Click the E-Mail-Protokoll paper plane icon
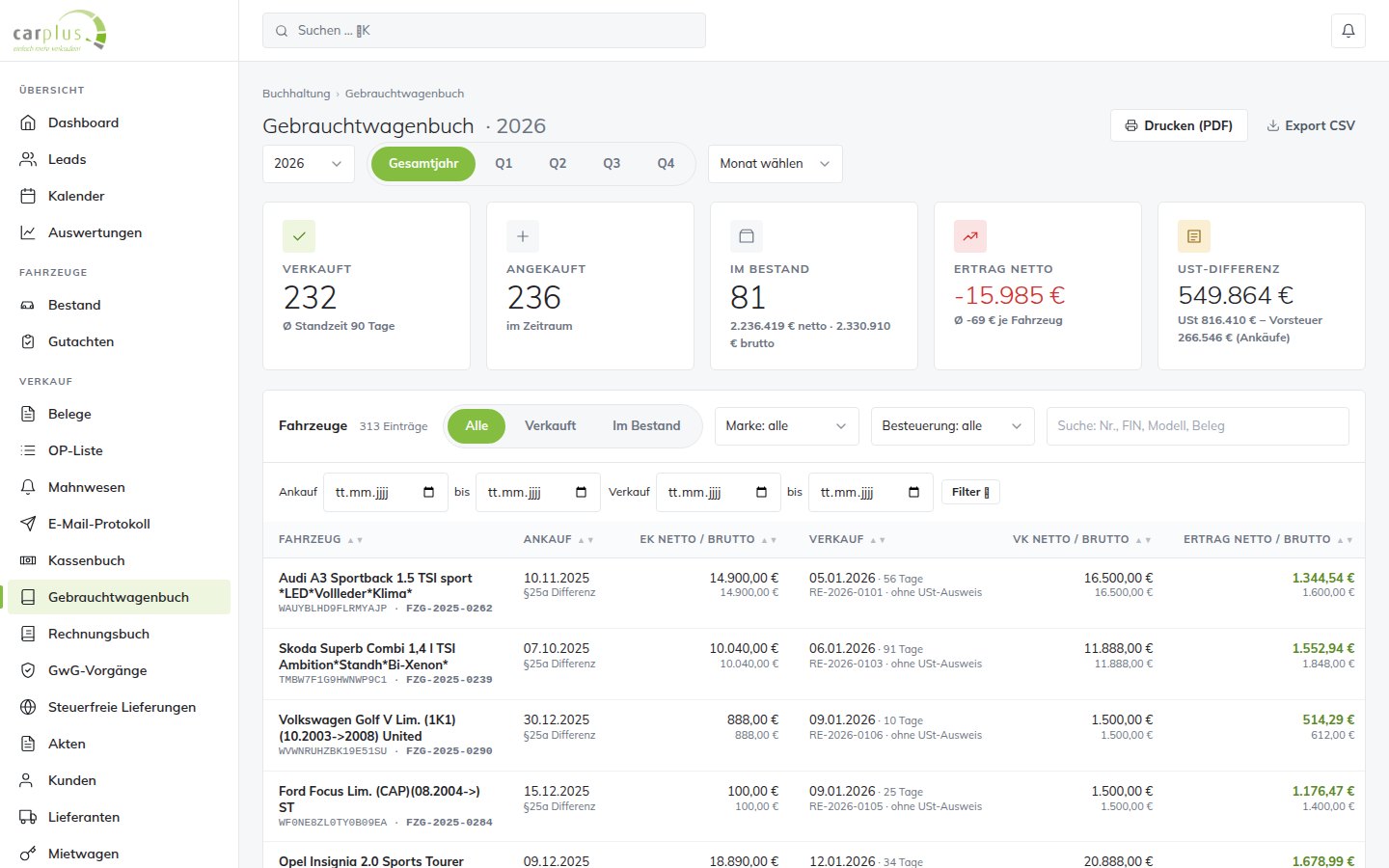 pyautogui.click(x=28, y=524)
